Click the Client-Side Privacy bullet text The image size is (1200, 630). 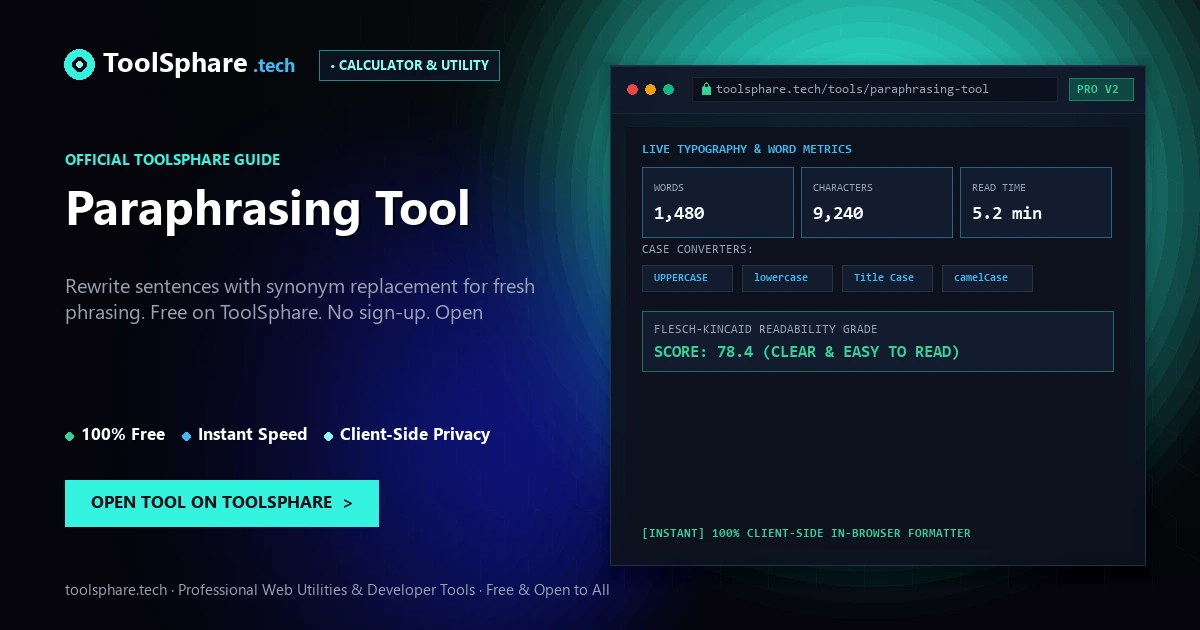click(415, 434)
